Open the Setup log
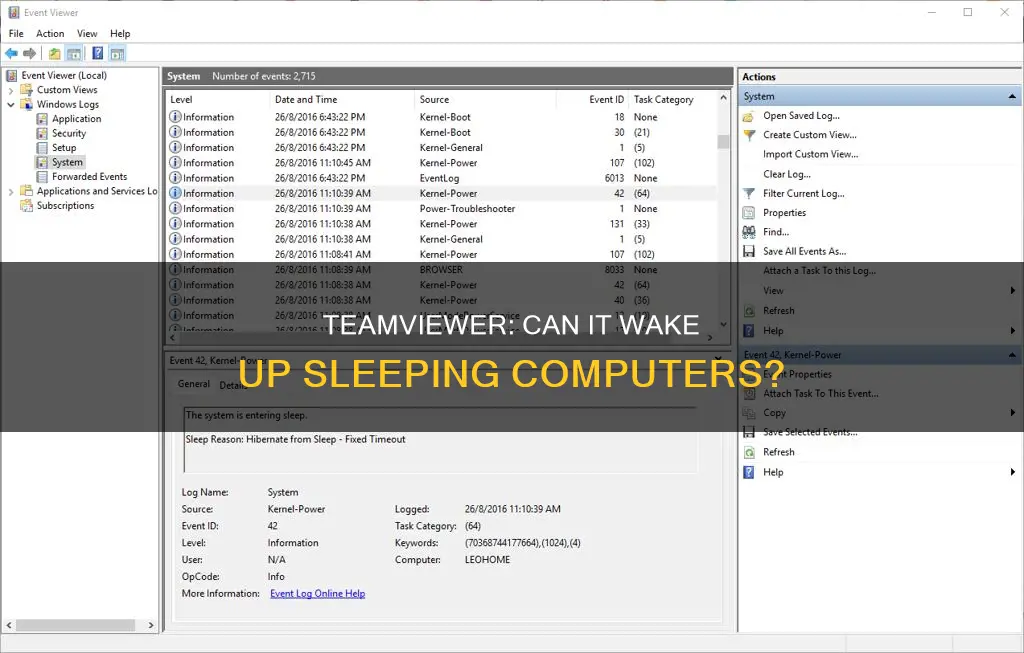This screenshot has width=1024, height=653. point(64,148)
